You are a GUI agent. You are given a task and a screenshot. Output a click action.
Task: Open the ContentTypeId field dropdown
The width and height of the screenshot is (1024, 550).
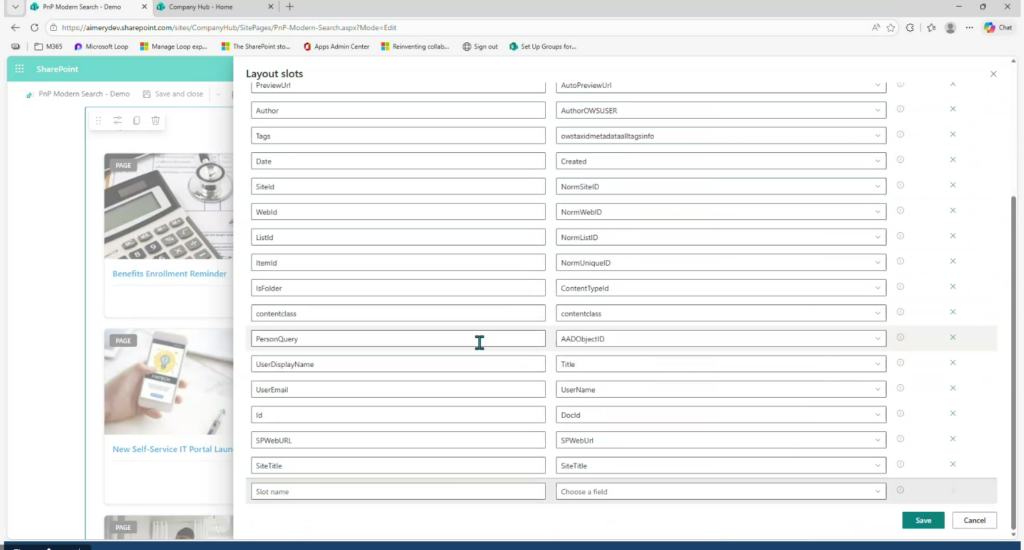click(878, 288)
